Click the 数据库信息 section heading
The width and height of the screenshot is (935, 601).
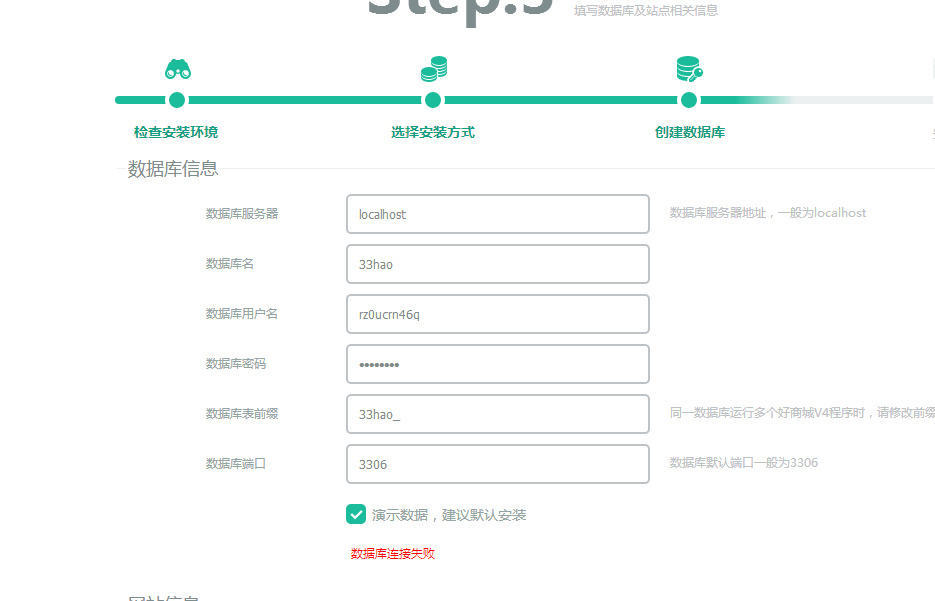(173, 169)
